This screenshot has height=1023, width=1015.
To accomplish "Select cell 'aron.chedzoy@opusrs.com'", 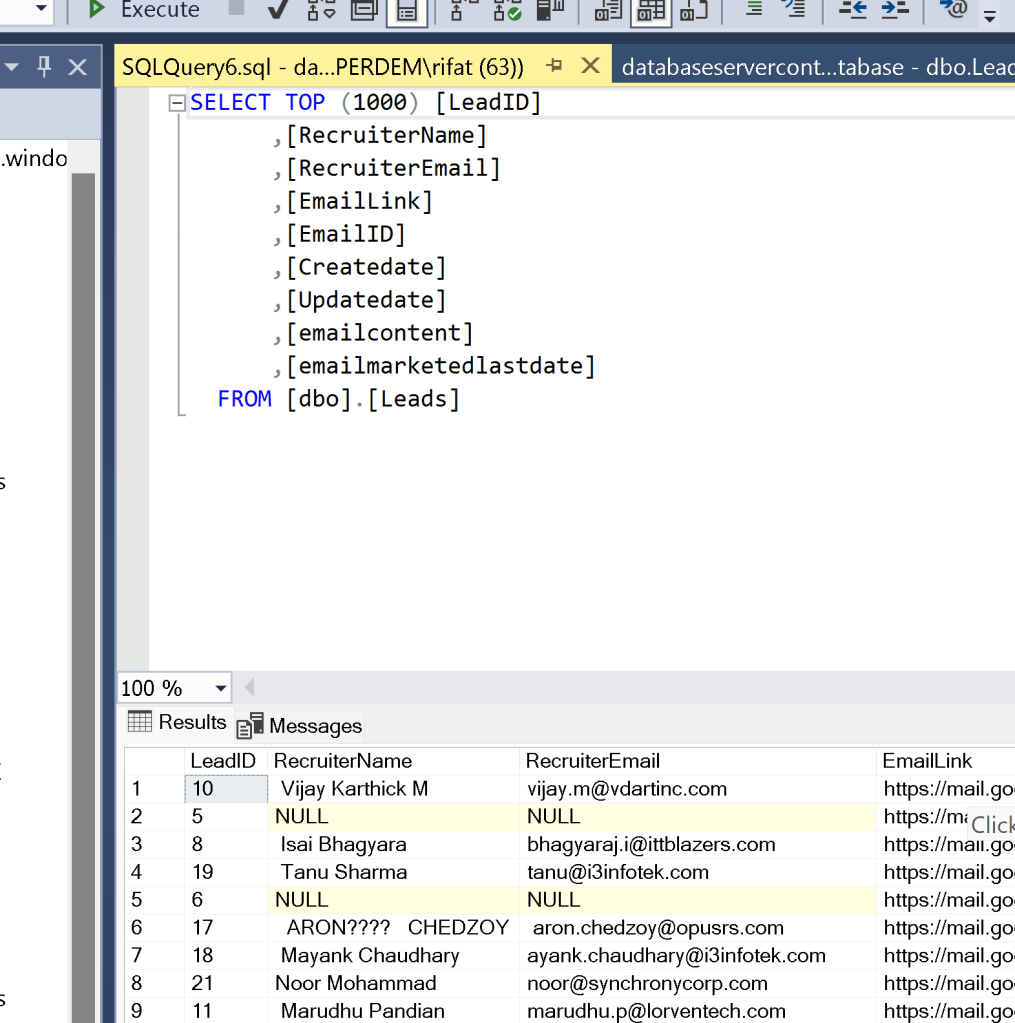I will click(x=698, y=928).
